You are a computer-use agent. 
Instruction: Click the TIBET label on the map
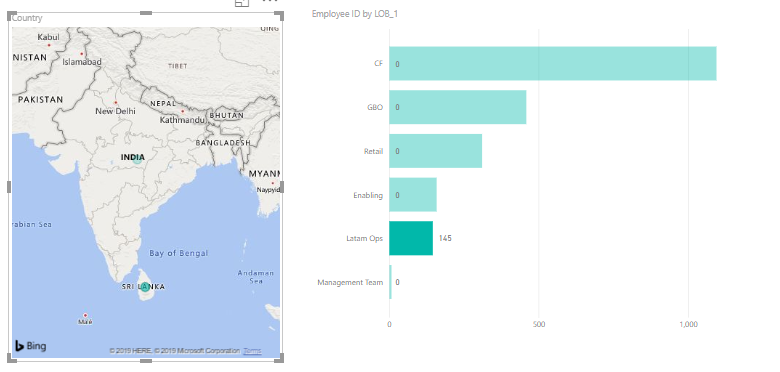pyautogui.click(x=178, y=66)
